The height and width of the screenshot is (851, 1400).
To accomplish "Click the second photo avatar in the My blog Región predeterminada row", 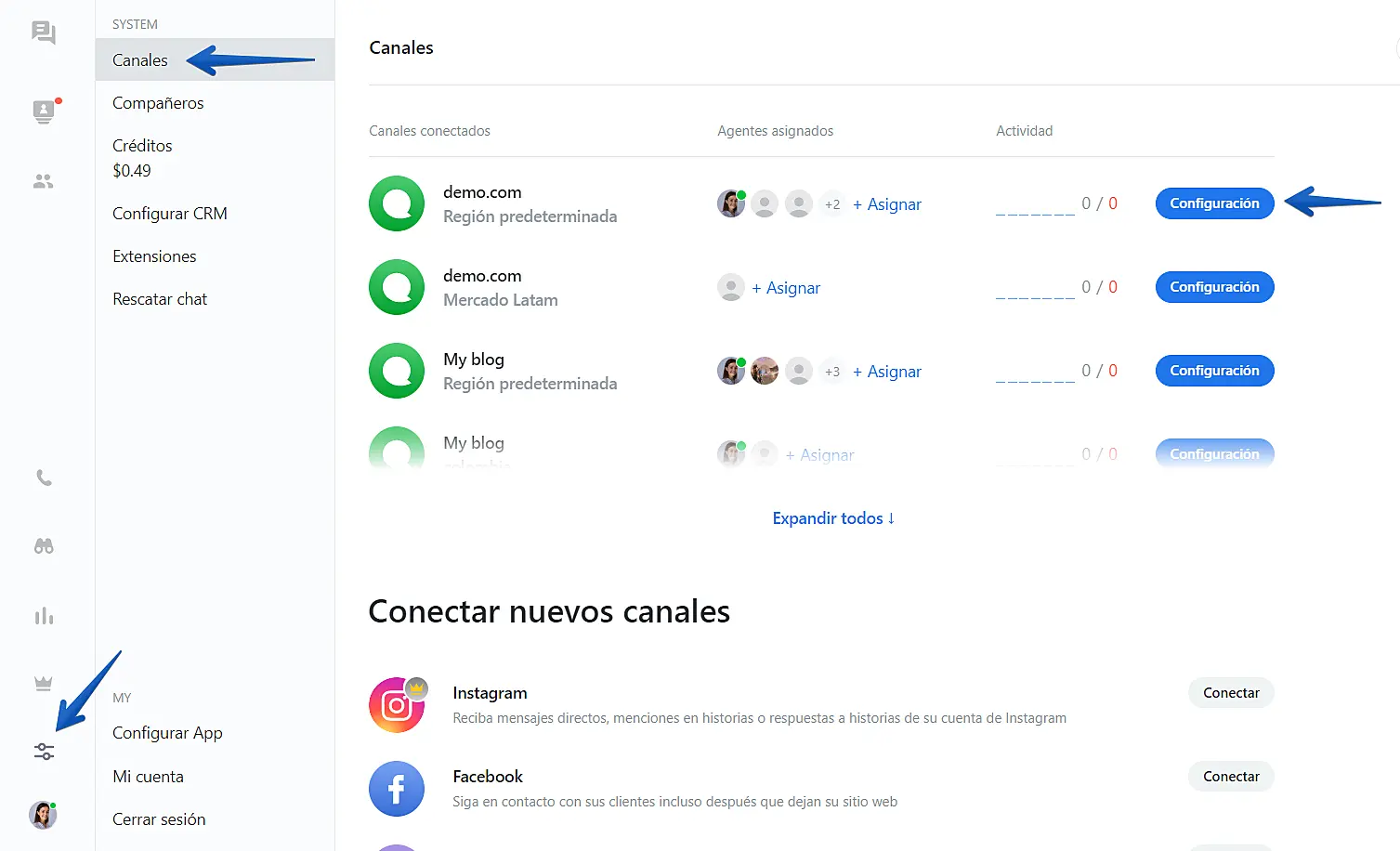I will click(765, 371).
